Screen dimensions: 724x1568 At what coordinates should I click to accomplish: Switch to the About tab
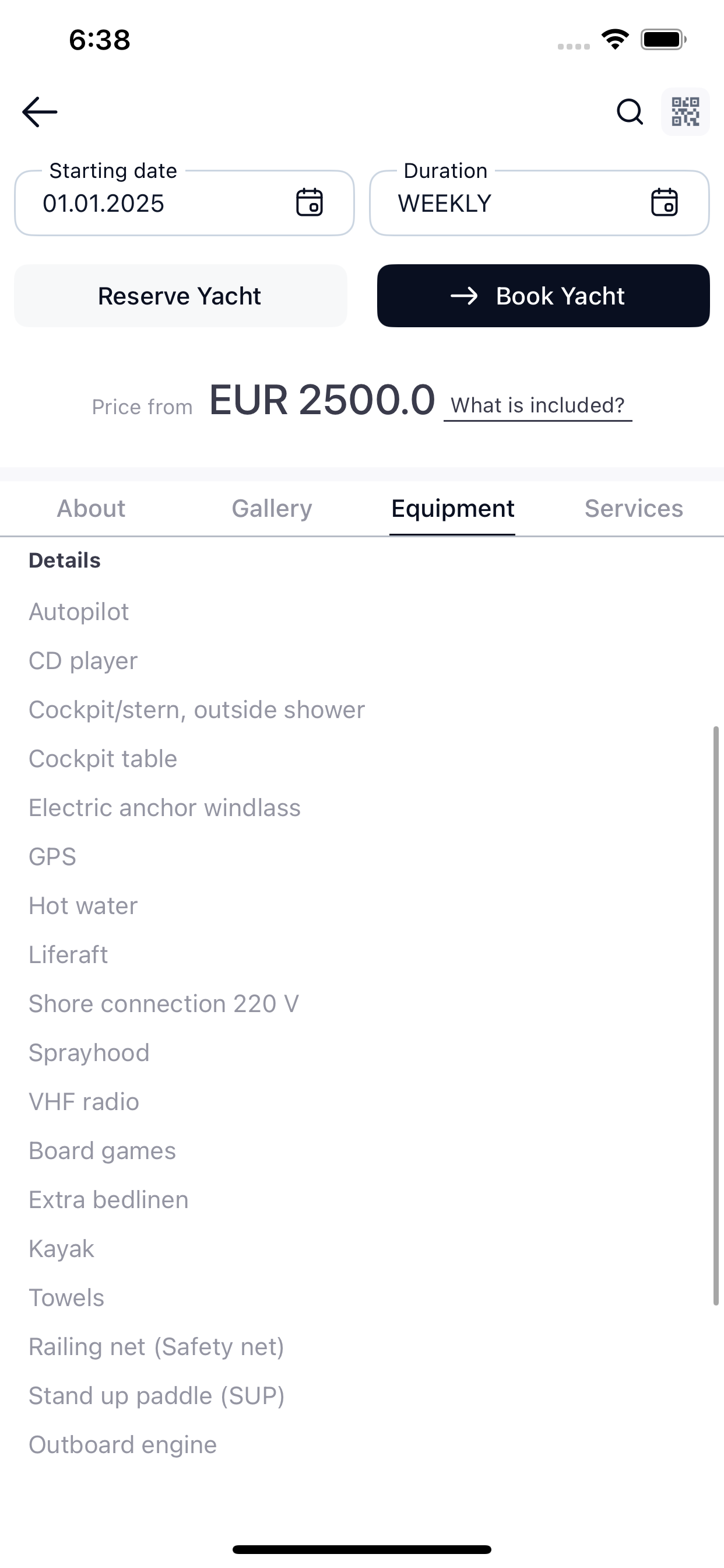tap(92, 508)
